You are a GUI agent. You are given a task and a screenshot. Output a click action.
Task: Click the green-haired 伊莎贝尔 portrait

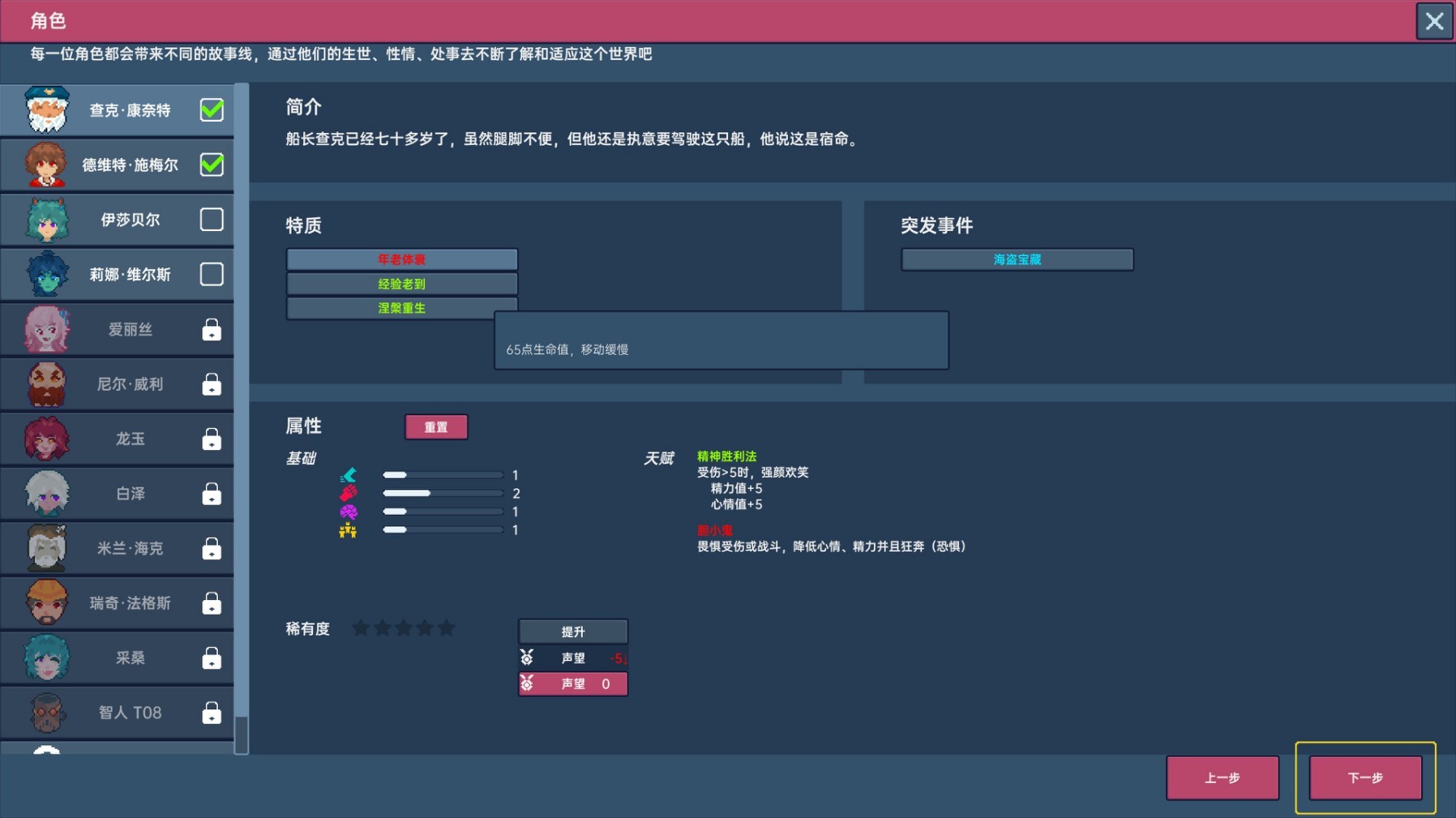tap(46, 220)
